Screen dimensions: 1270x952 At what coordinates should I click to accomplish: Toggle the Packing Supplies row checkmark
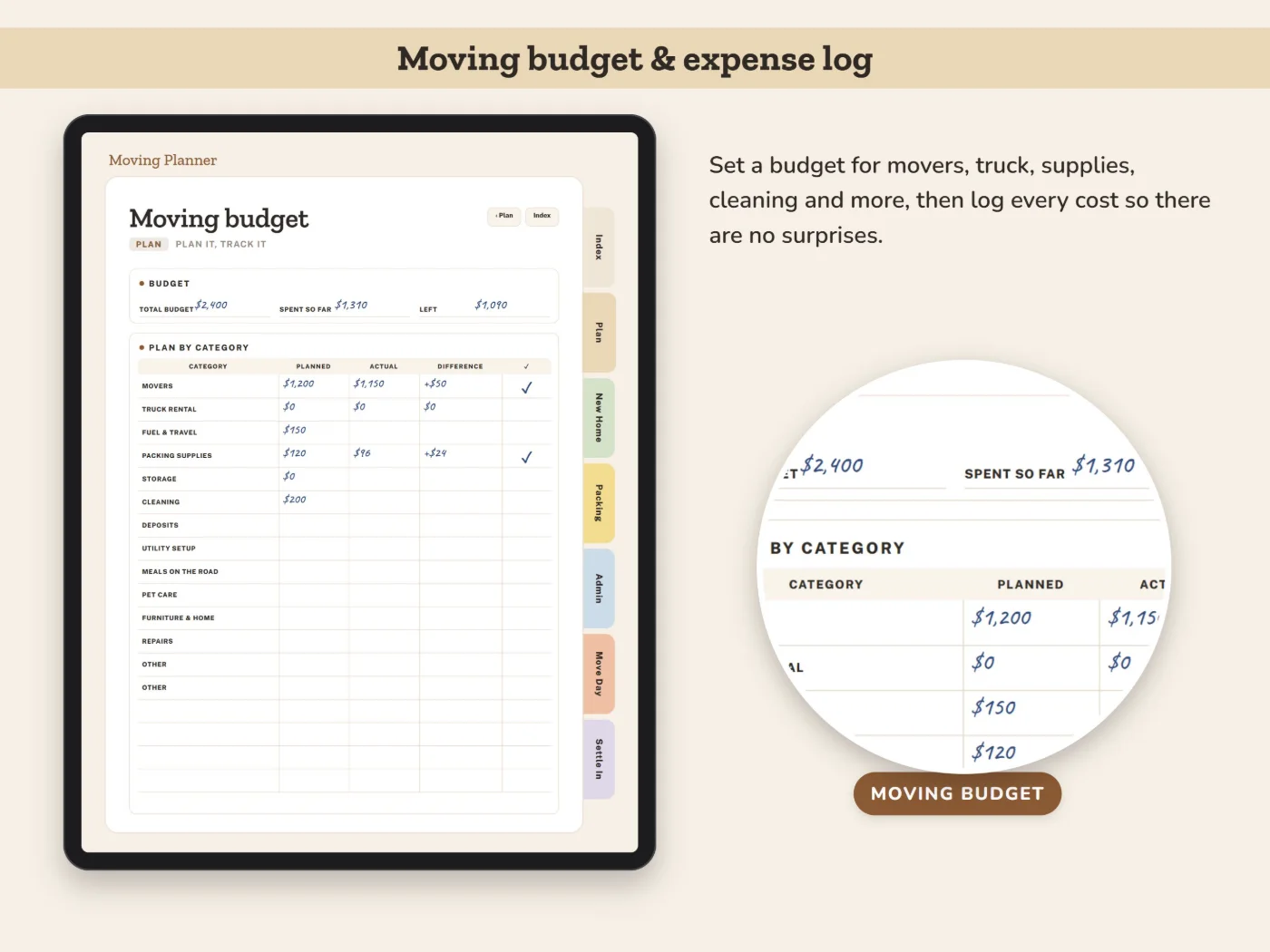(x=526, y=456)
